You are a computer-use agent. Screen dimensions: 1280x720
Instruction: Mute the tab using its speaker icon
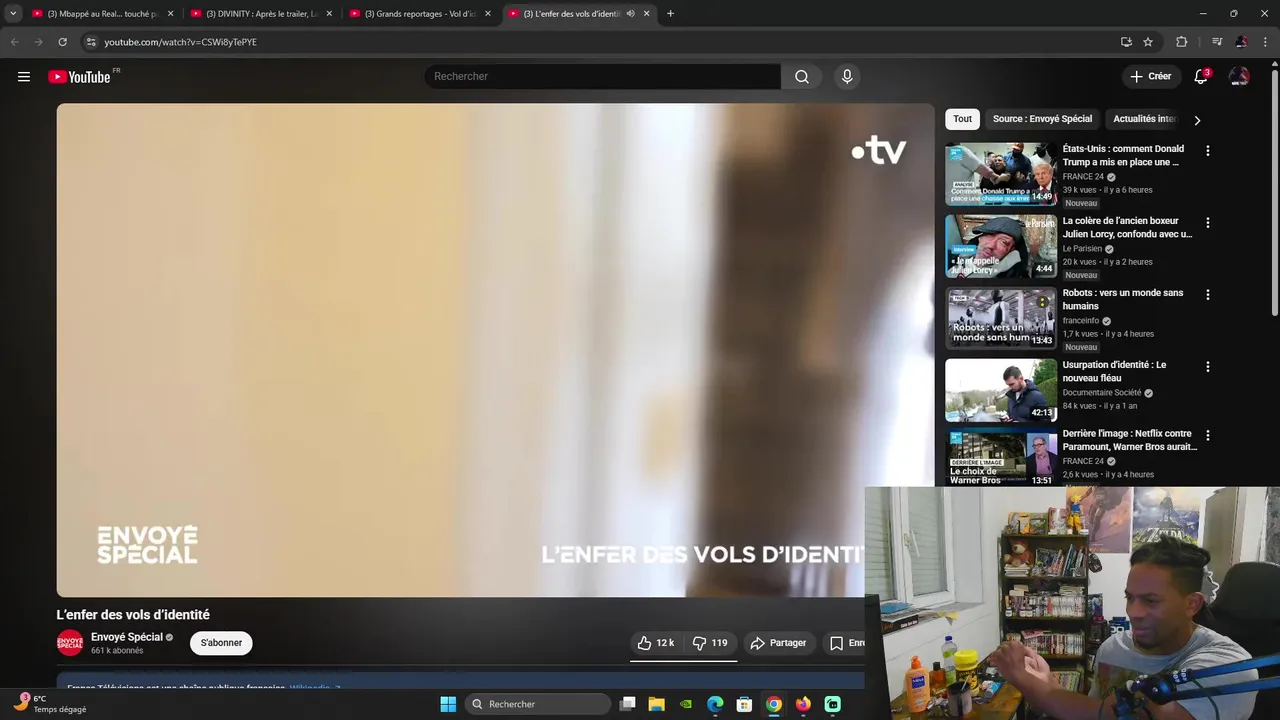point(630,14)
